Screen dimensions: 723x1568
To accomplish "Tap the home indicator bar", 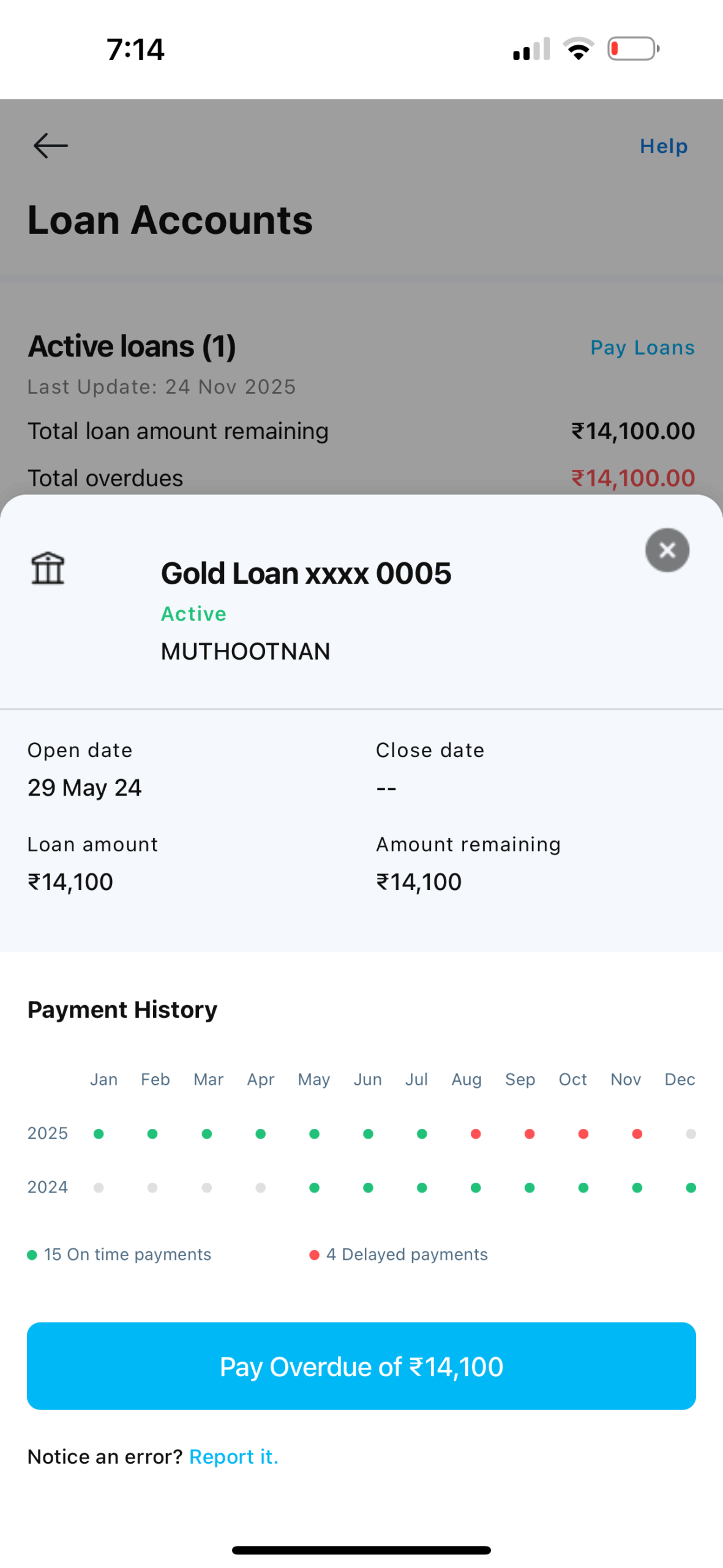I will click(361, 1550).
